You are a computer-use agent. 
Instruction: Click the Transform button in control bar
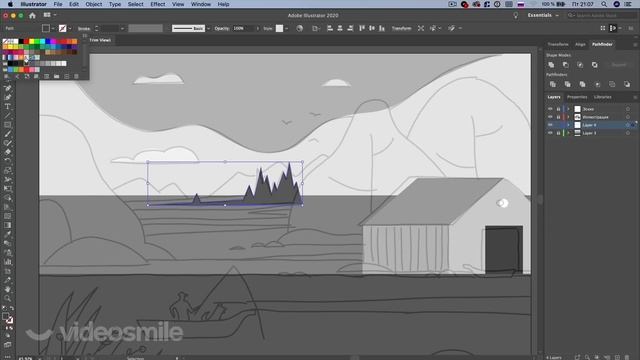(x=402, y=29)
